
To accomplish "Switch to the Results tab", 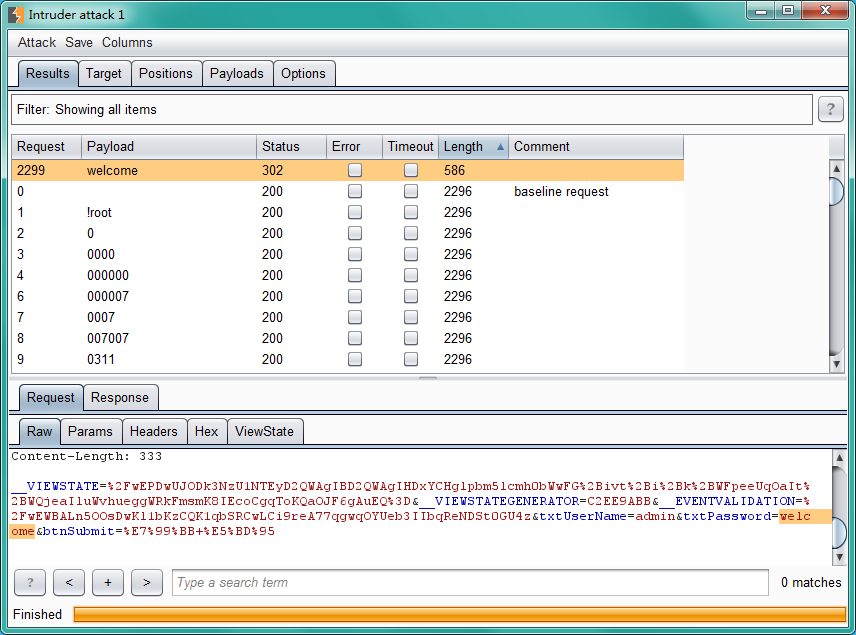I will pos(47,73).
